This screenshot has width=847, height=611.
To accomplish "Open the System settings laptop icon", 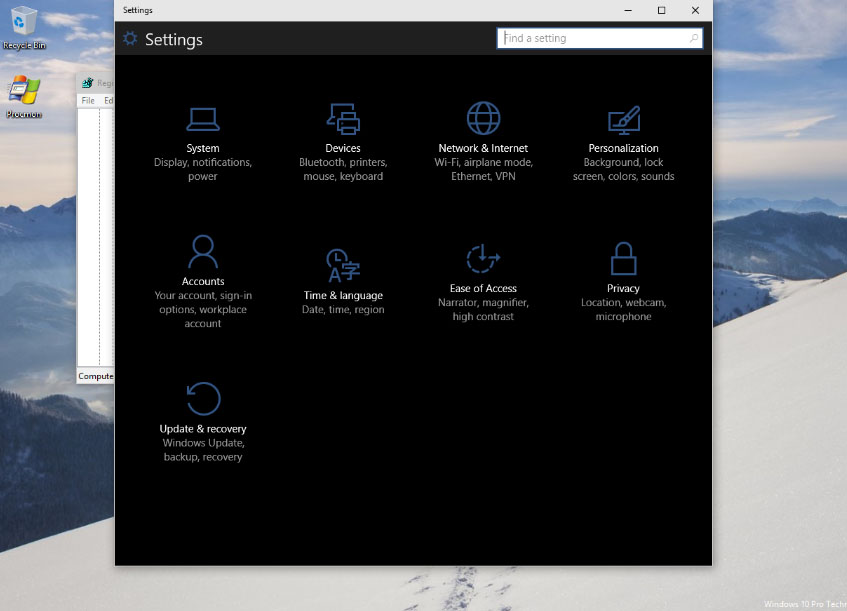I will point(203,119).
